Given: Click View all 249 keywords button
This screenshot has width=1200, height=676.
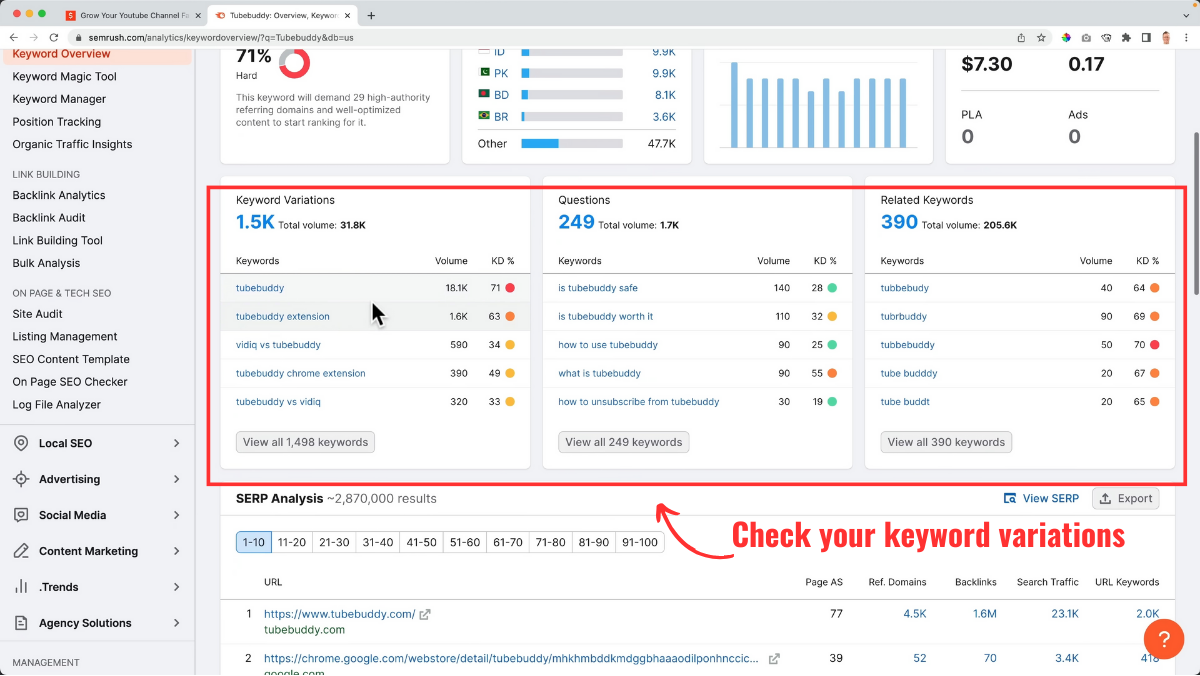Looking at the screenshot, I should click(x=623, y=441).
